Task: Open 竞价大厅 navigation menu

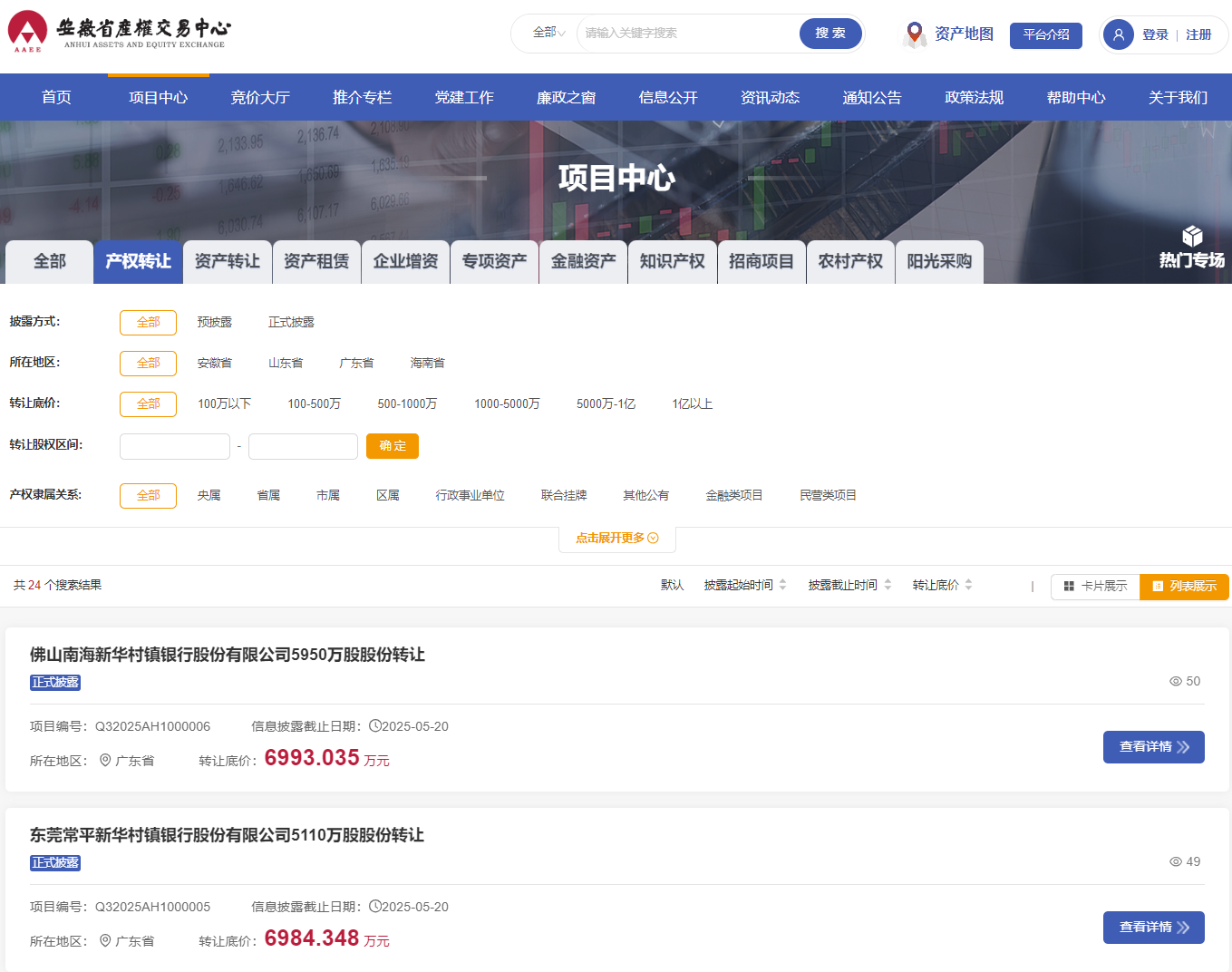Action: [260, 97]
